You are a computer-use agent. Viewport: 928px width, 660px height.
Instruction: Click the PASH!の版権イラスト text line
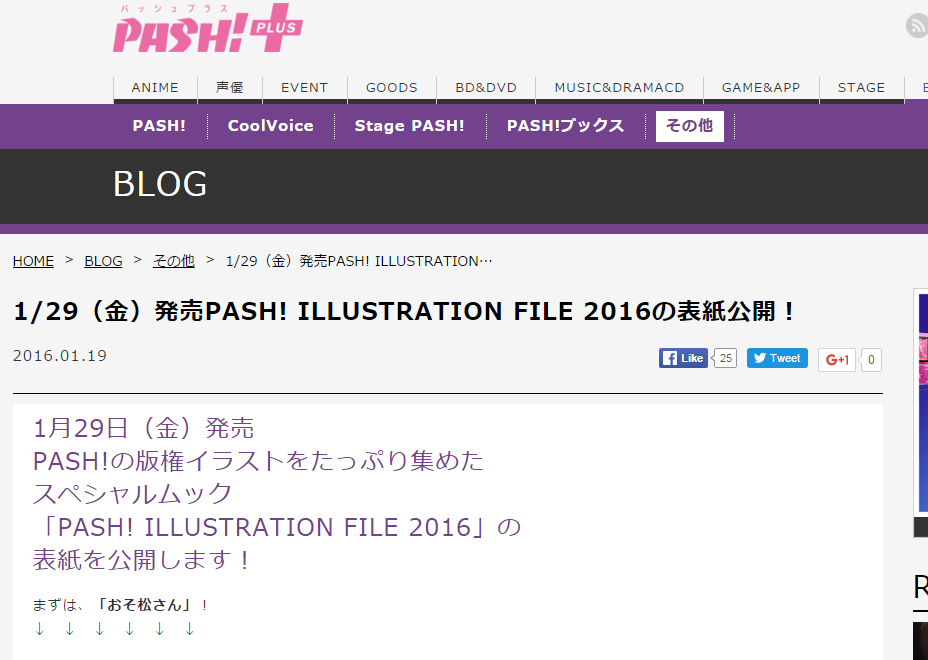tap(259, 461)
